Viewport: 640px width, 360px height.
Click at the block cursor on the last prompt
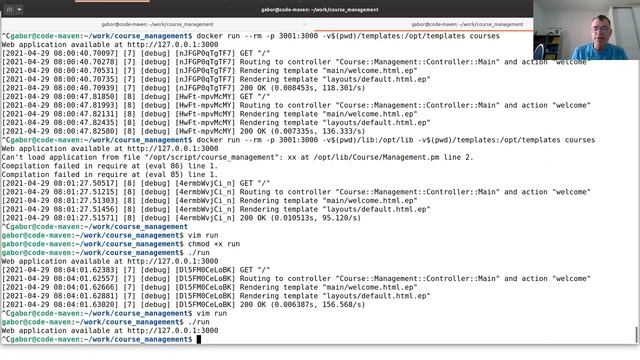[199, 339]
